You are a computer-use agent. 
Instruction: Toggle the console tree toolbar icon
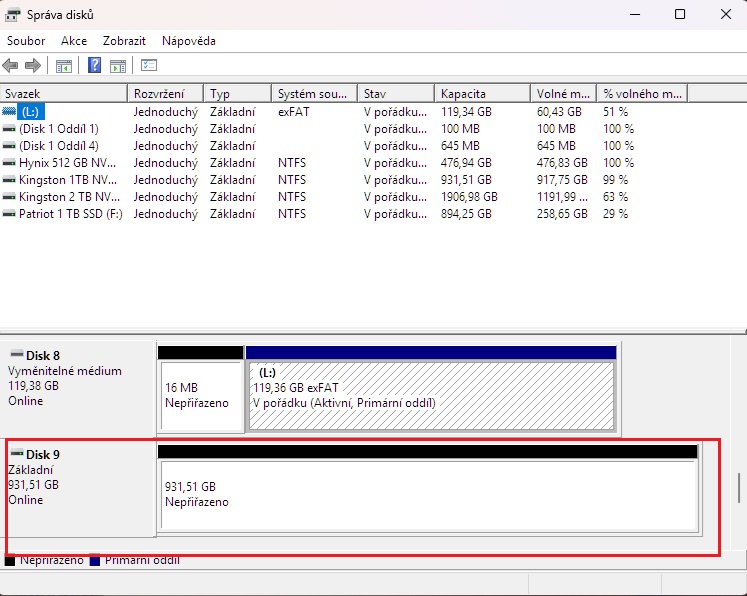pyautogui.click(x=64, y=66)
